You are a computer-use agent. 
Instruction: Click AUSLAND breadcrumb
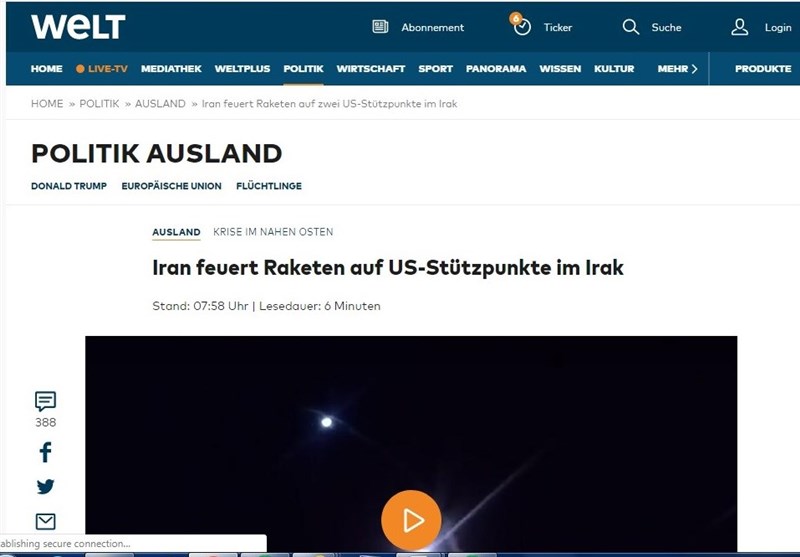[x=160, y=104]
